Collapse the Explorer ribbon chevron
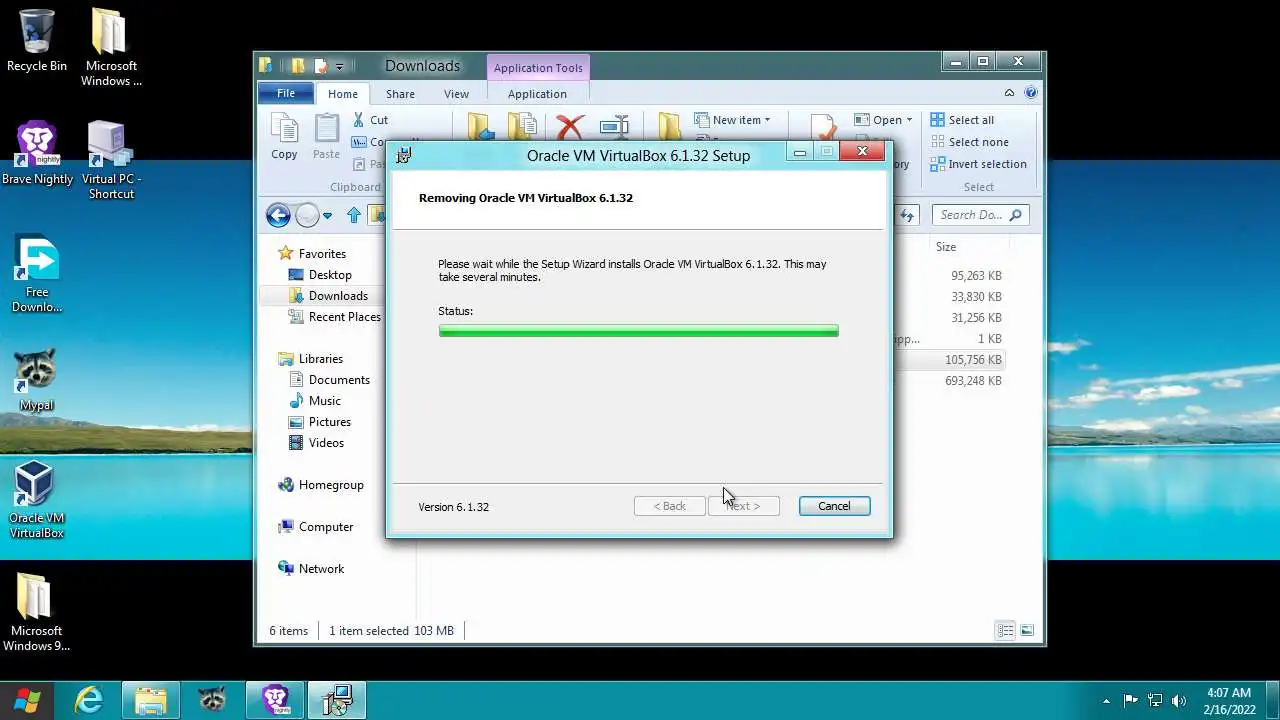1280x720 pixels. [1010, 93]
